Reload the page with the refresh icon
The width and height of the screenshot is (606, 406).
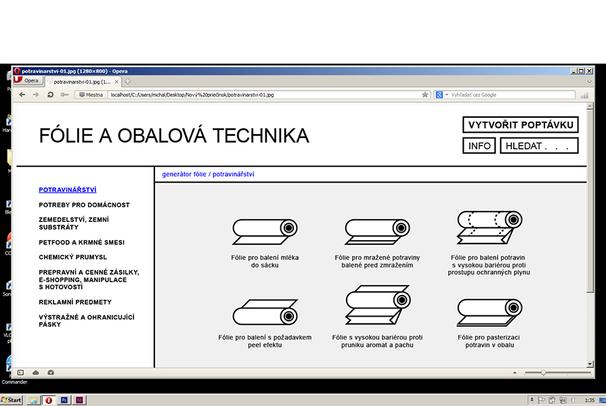point(50,95)
